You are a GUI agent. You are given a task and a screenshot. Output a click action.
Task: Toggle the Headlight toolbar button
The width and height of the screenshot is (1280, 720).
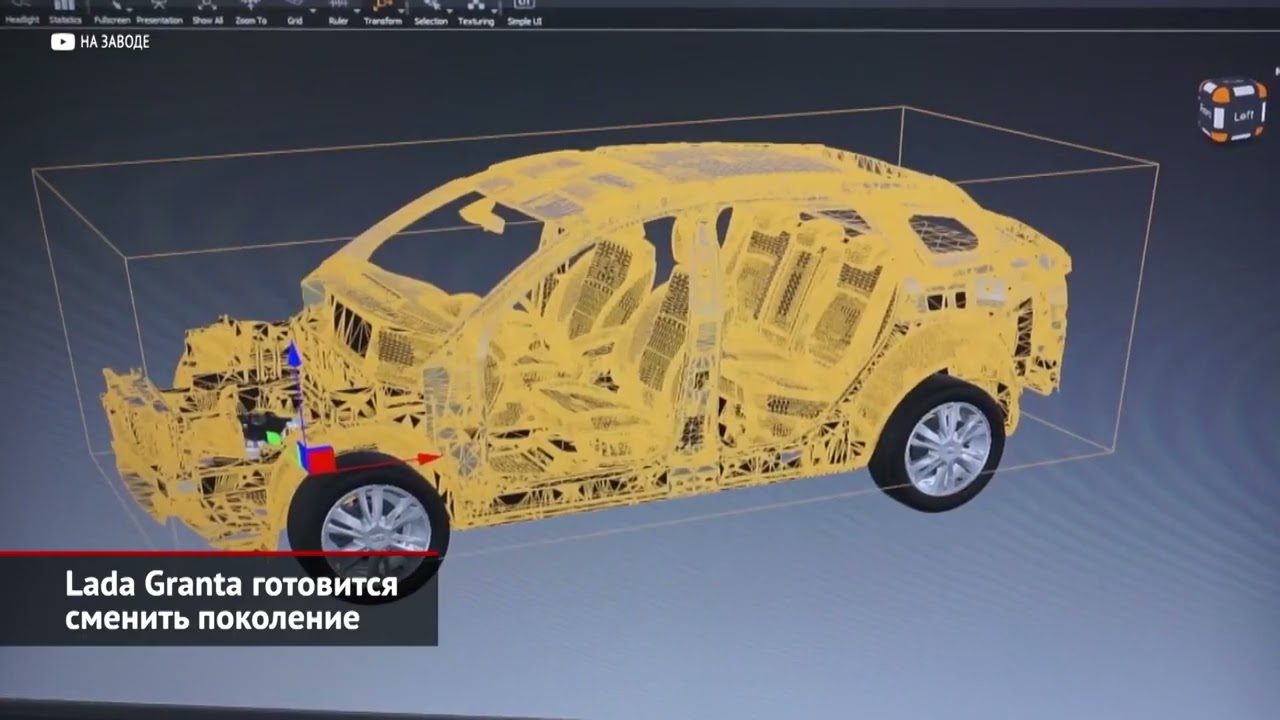pos(22,12)
